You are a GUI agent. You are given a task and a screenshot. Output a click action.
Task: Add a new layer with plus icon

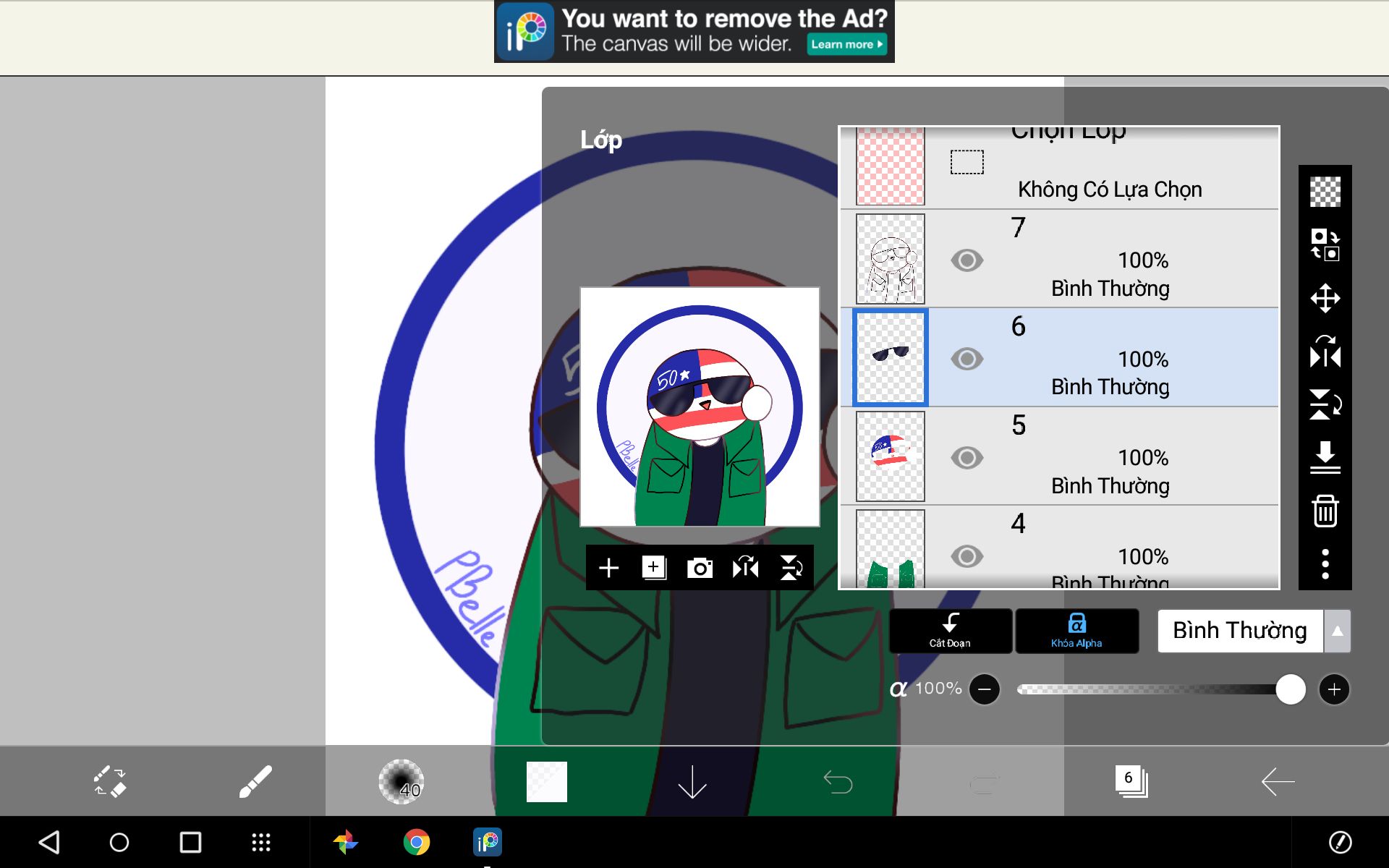[609, 568]
